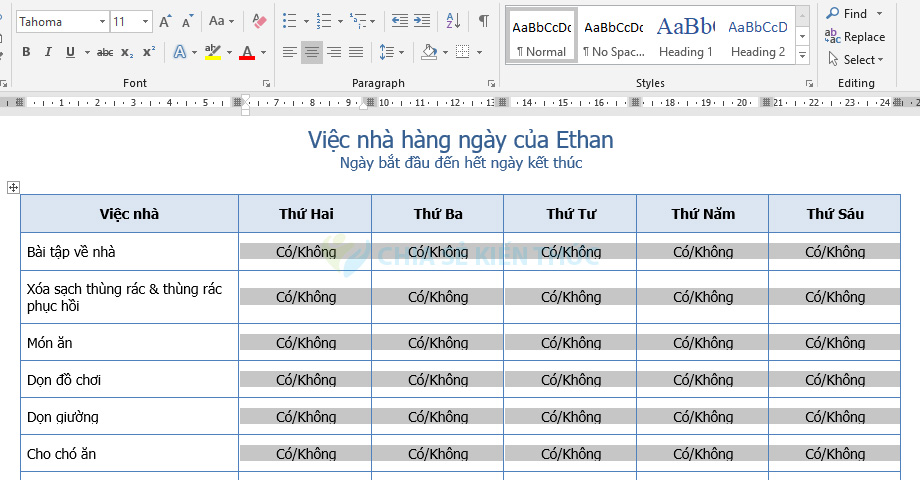The height and width of the screenshot is (480, 920).
Task: Toggle Show/Hide paragraph marks
Action: 483,22
